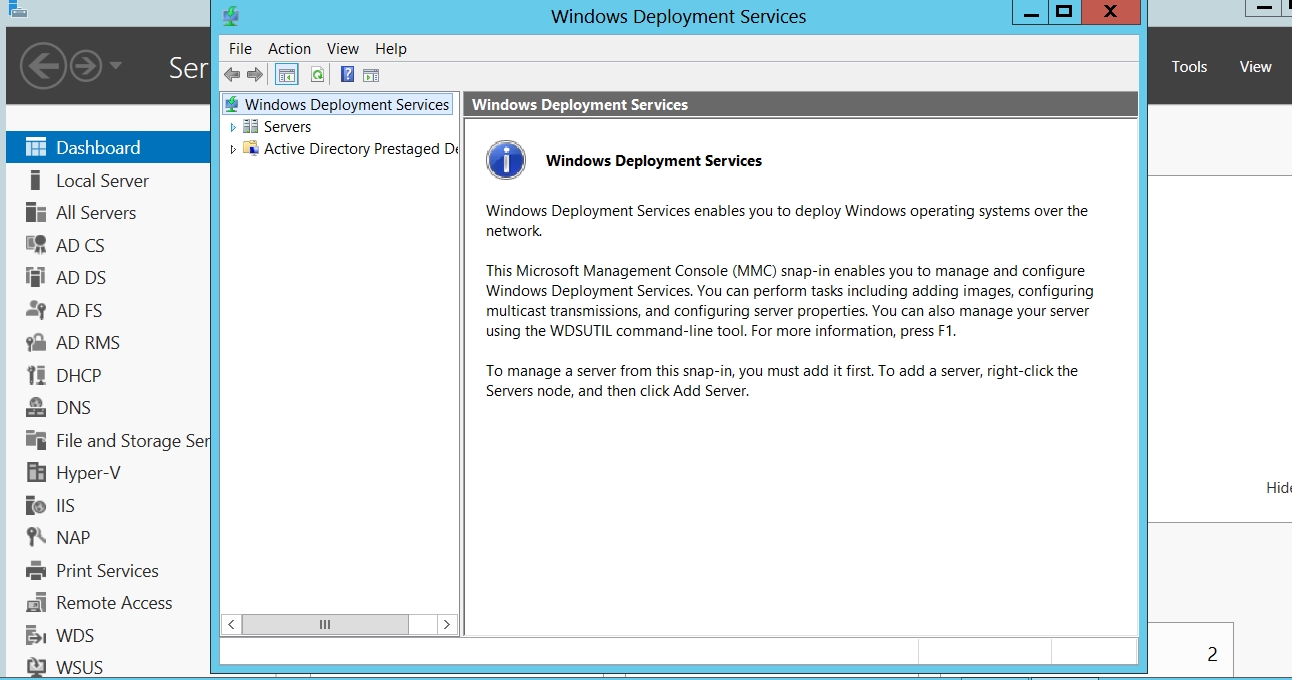Click the Back arrow in the MMC toolbar
Viewport: 1292px width, 680px height.
pos(232,75)
